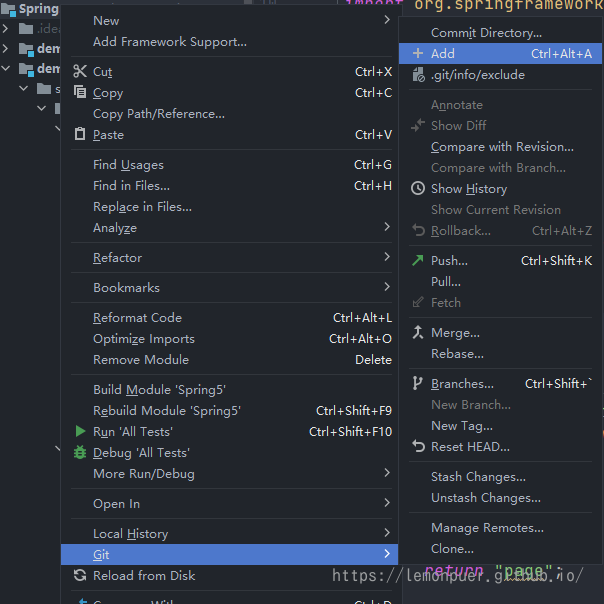The width and height of the screenshot is (604, 604).
Task: Click the Reset HEAD arrow icon
Action: [418, 446]
